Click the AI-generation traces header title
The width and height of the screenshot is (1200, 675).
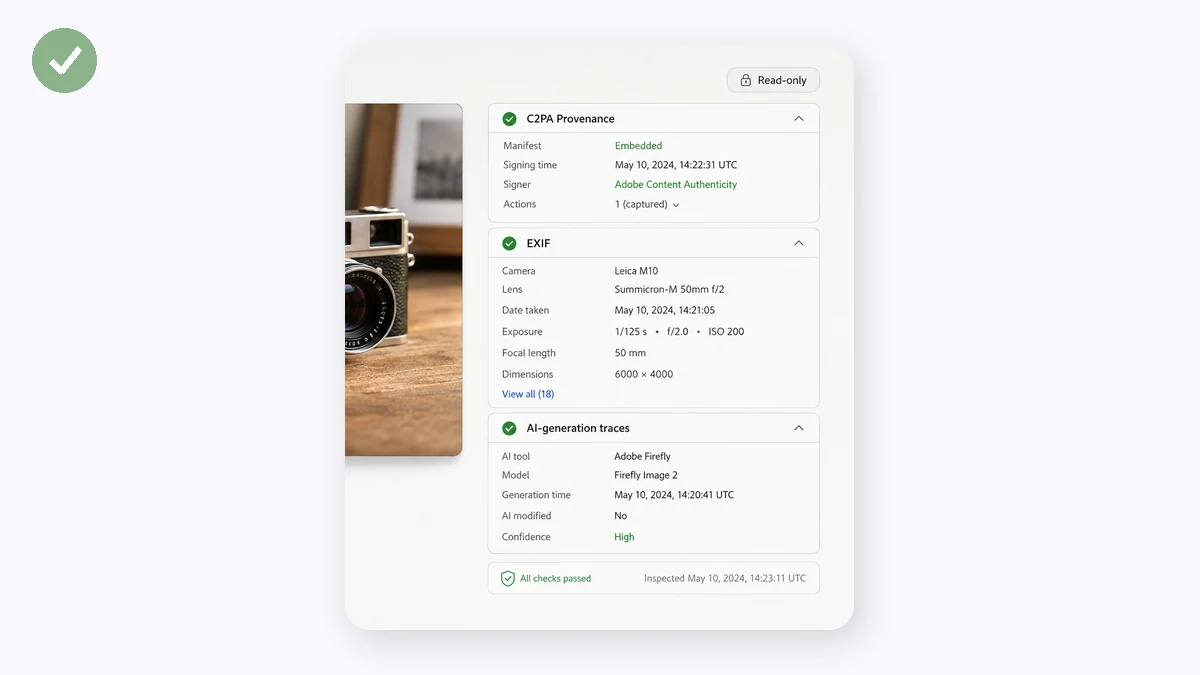coord(578,428)
